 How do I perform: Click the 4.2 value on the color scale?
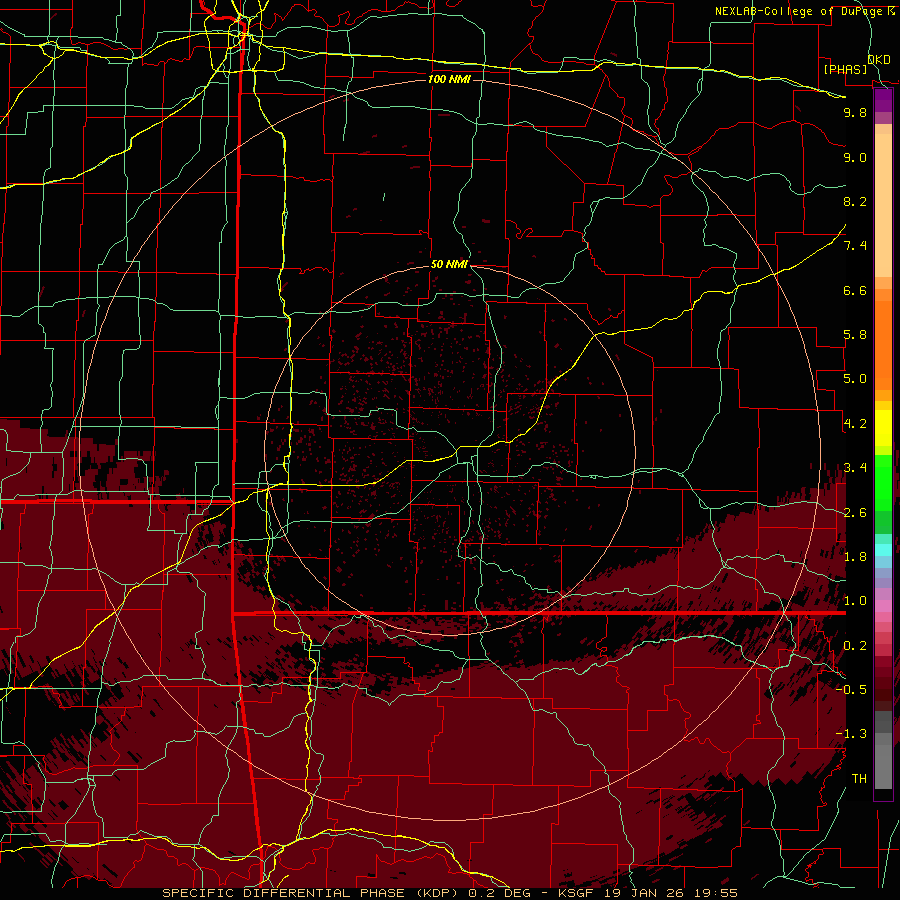click(855, 424)
